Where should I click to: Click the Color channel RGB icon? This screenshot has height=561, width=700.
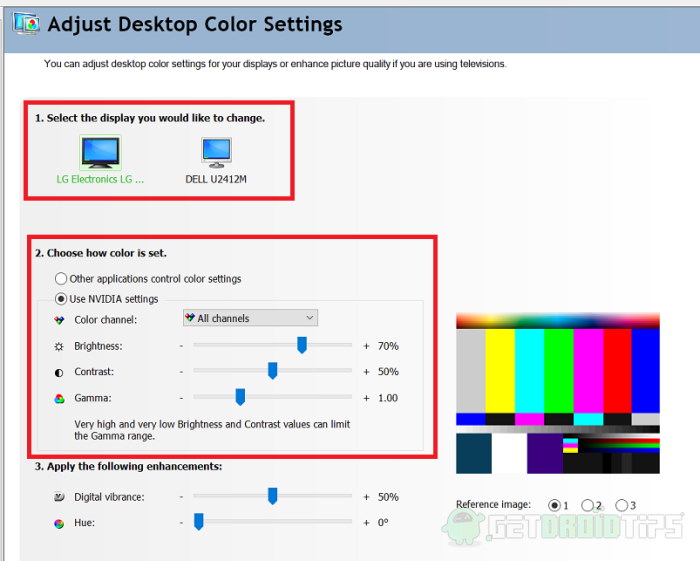tap(59, 320)
